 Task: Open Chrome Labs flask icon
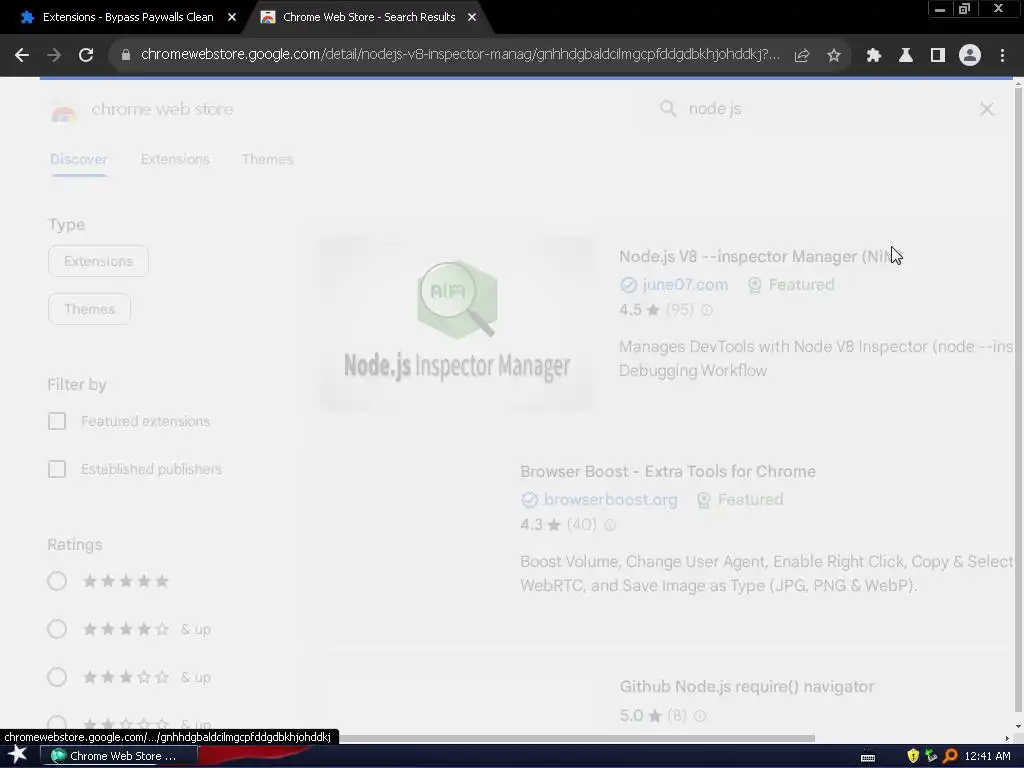click(906, 56)
